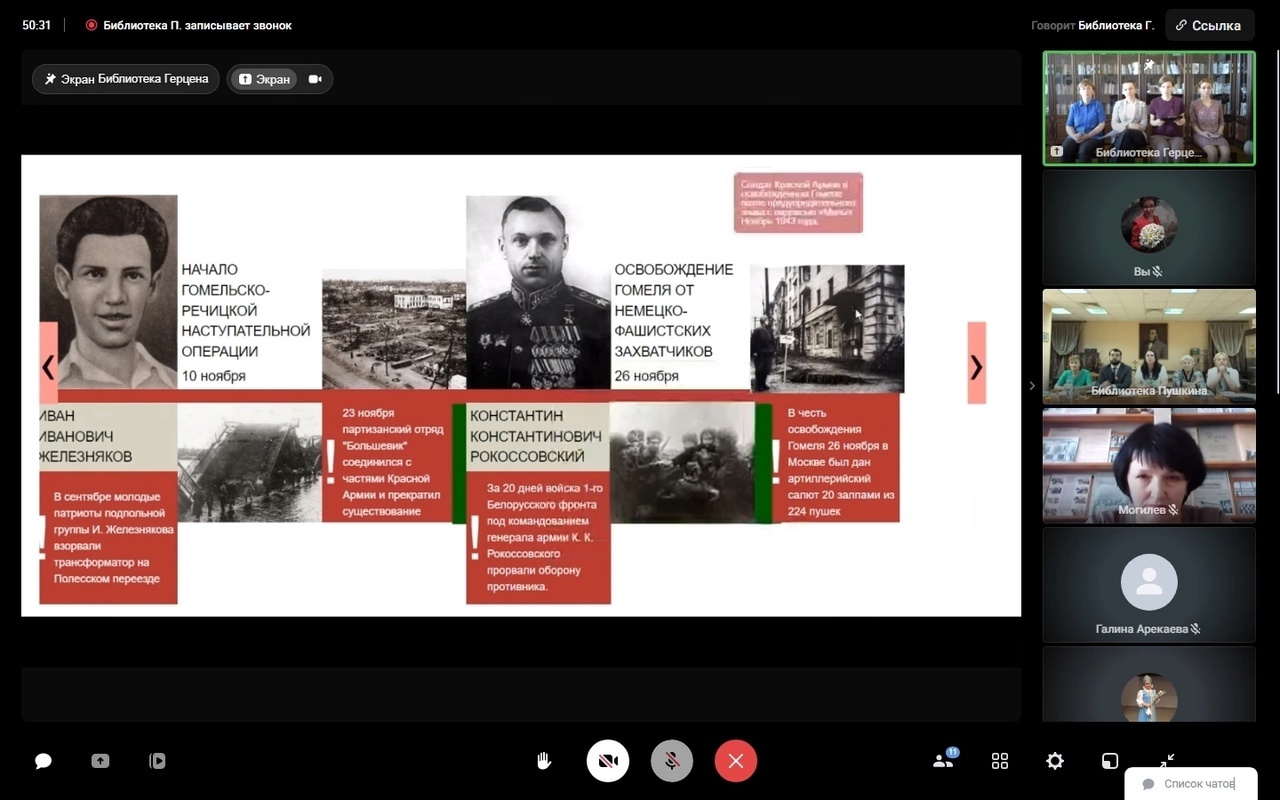
Task: Unmute the microphone
Action: click(672, 761)
